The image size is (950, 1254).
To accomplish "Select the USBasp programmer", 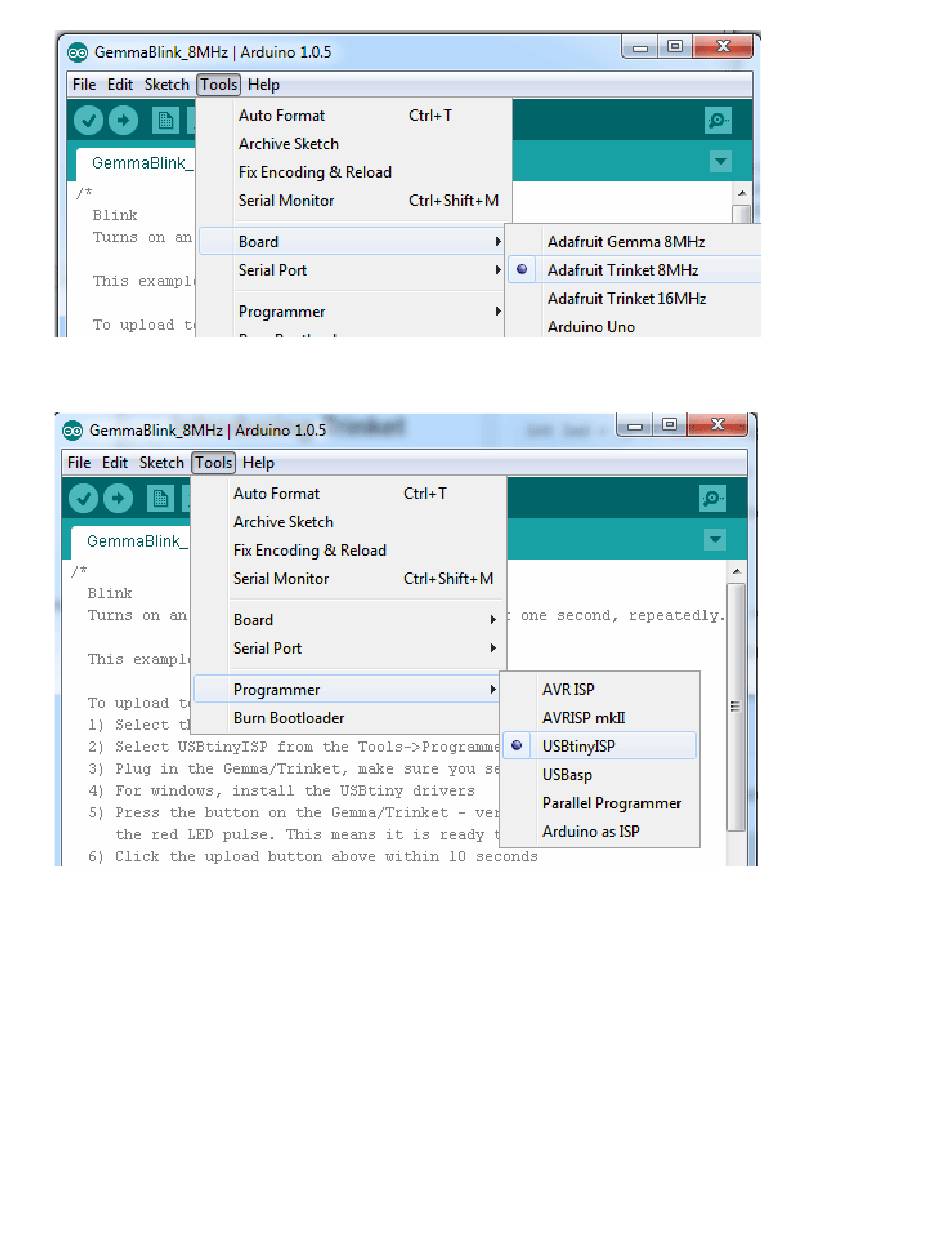I will pyautogui.click(x=599, y=774).
